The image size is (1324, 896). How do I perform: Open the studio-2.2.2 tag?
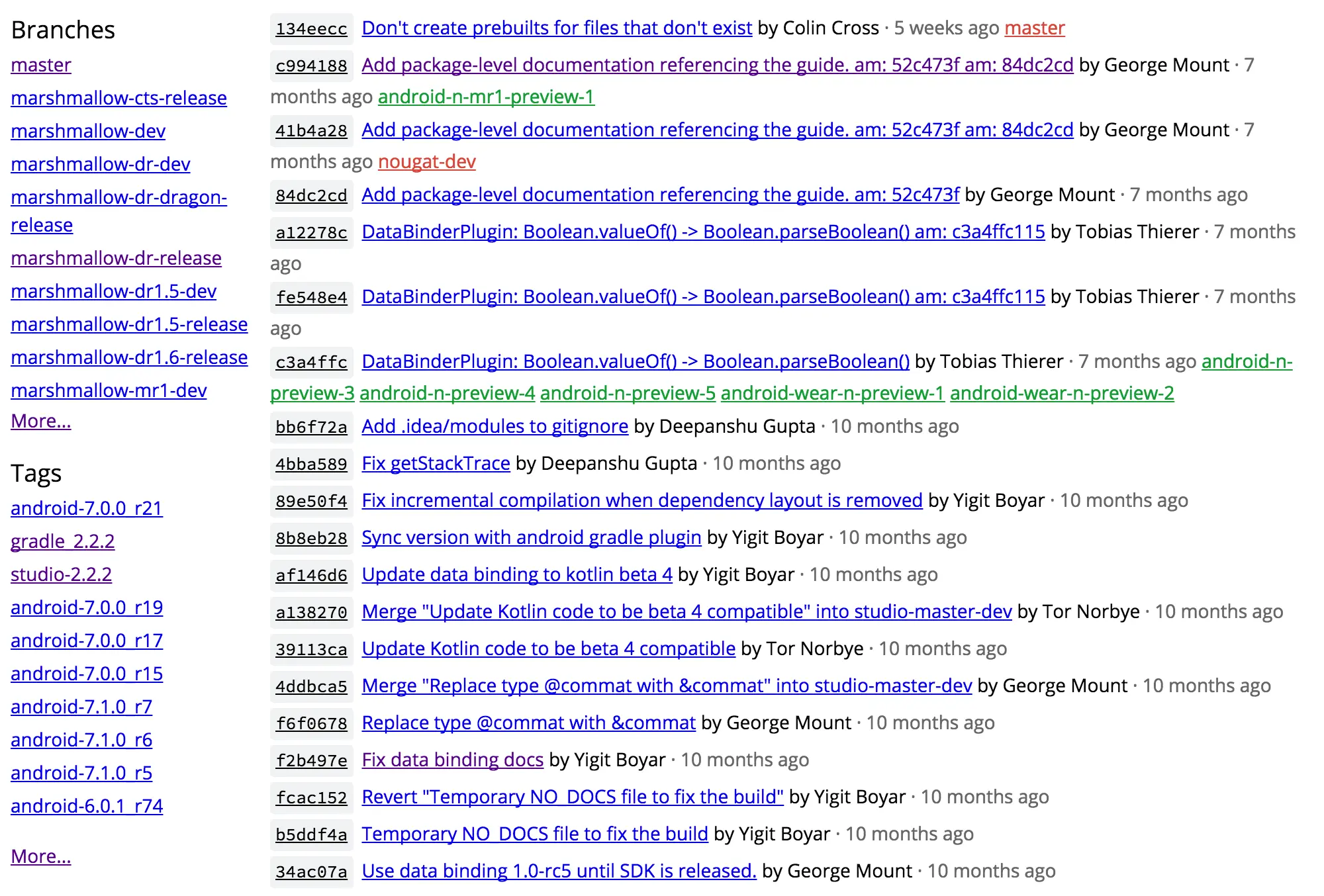(x=61, y=574)
